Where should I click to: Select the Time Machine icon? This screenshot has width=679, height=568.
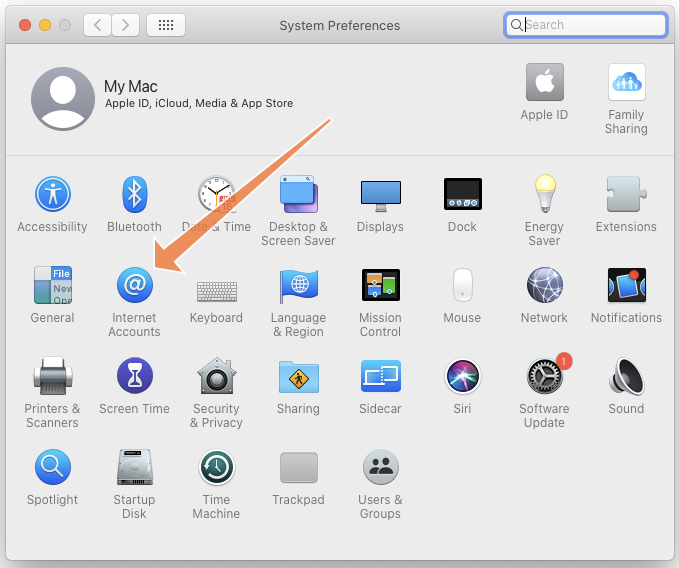click(x=216, y=468)
